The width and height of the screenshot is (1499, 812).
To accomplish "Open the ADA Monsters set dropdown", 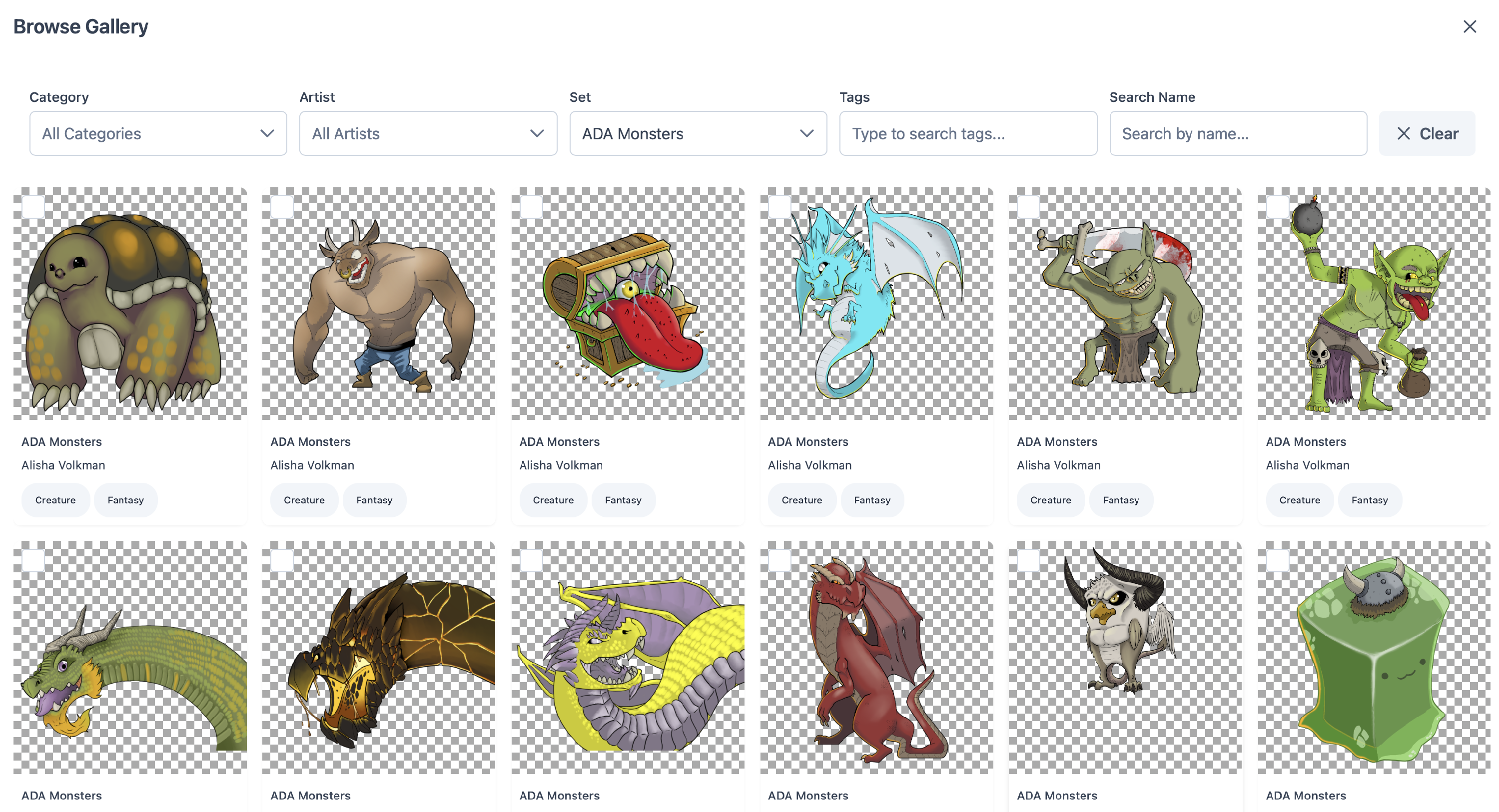I will (x=698, y=134).
